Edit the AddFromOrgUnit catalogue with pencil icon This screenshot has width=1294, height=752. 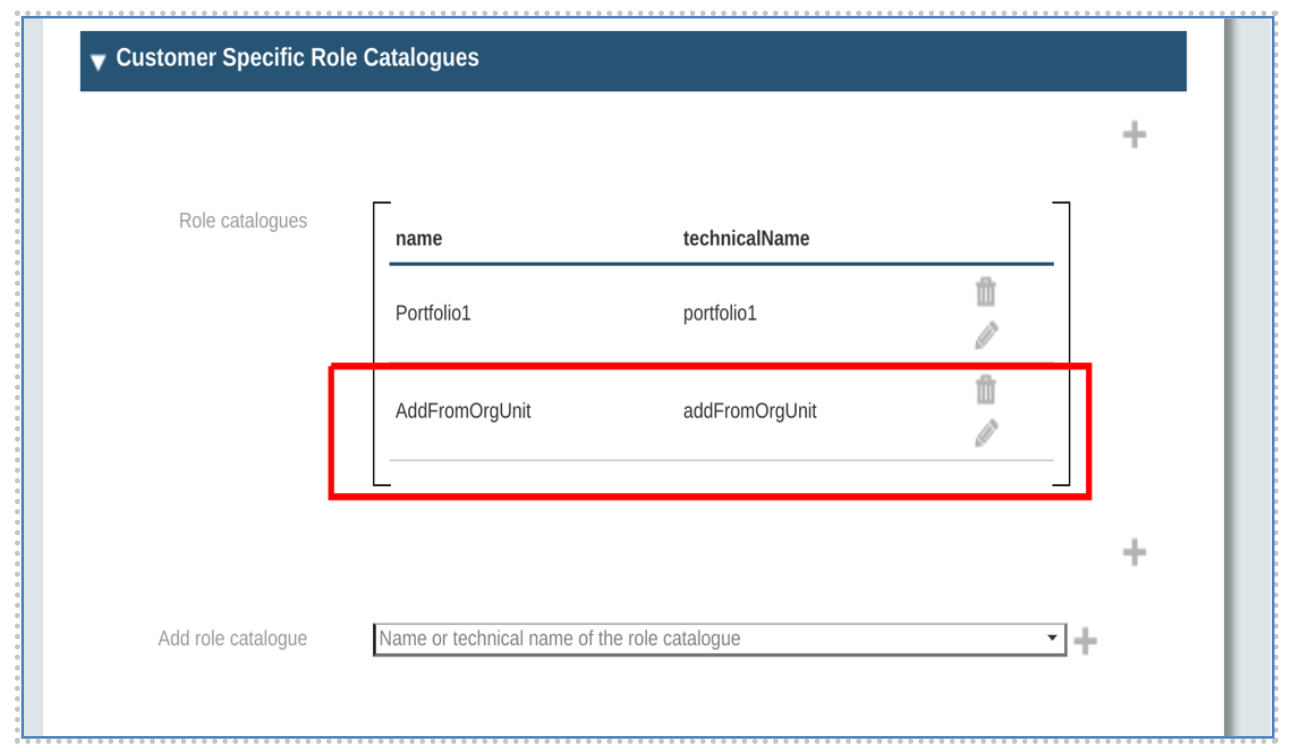tap(985, 433)
